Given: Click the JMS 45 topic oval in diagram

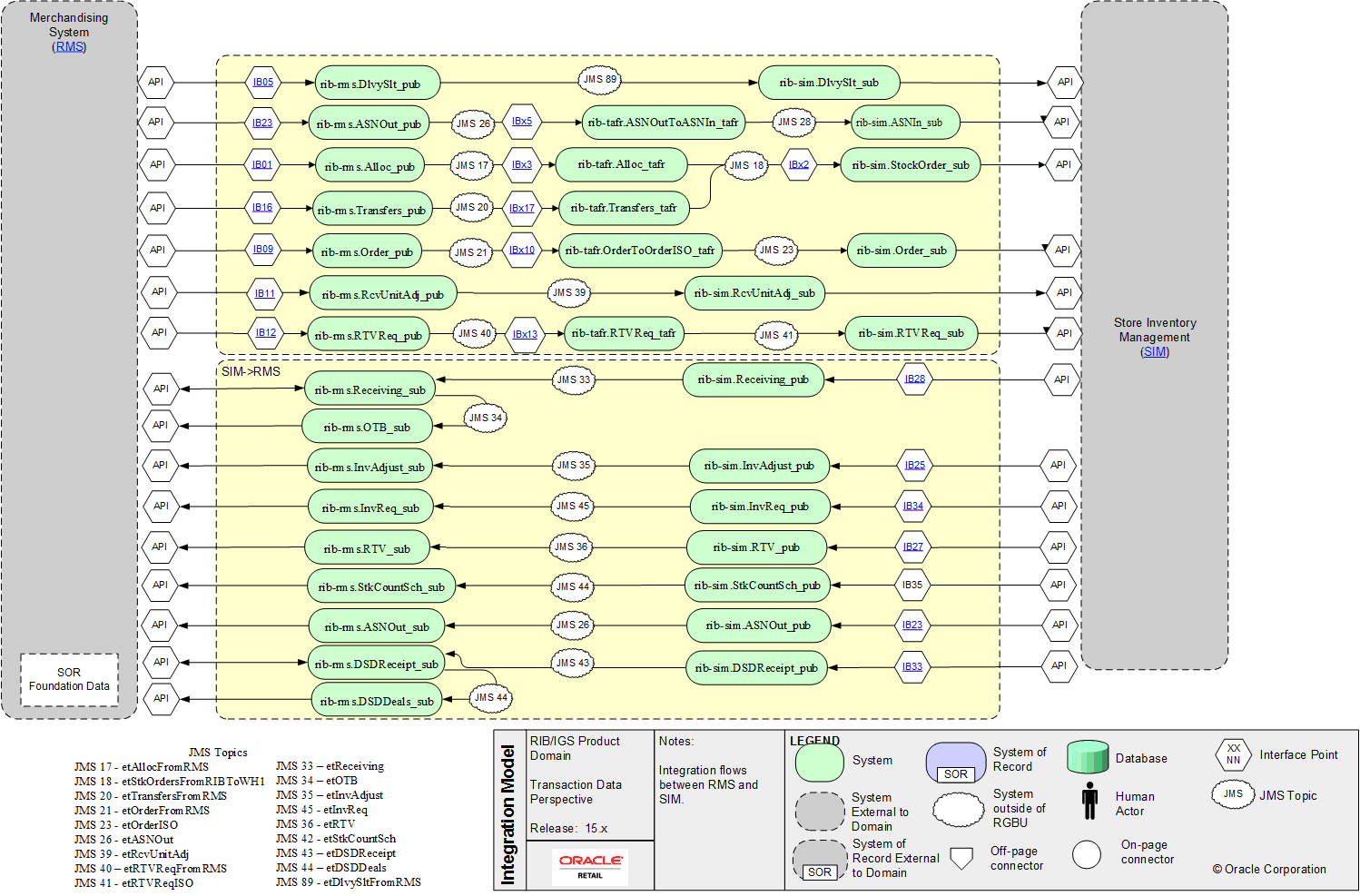Looking at the screenshot, I should tap(573, 506).
